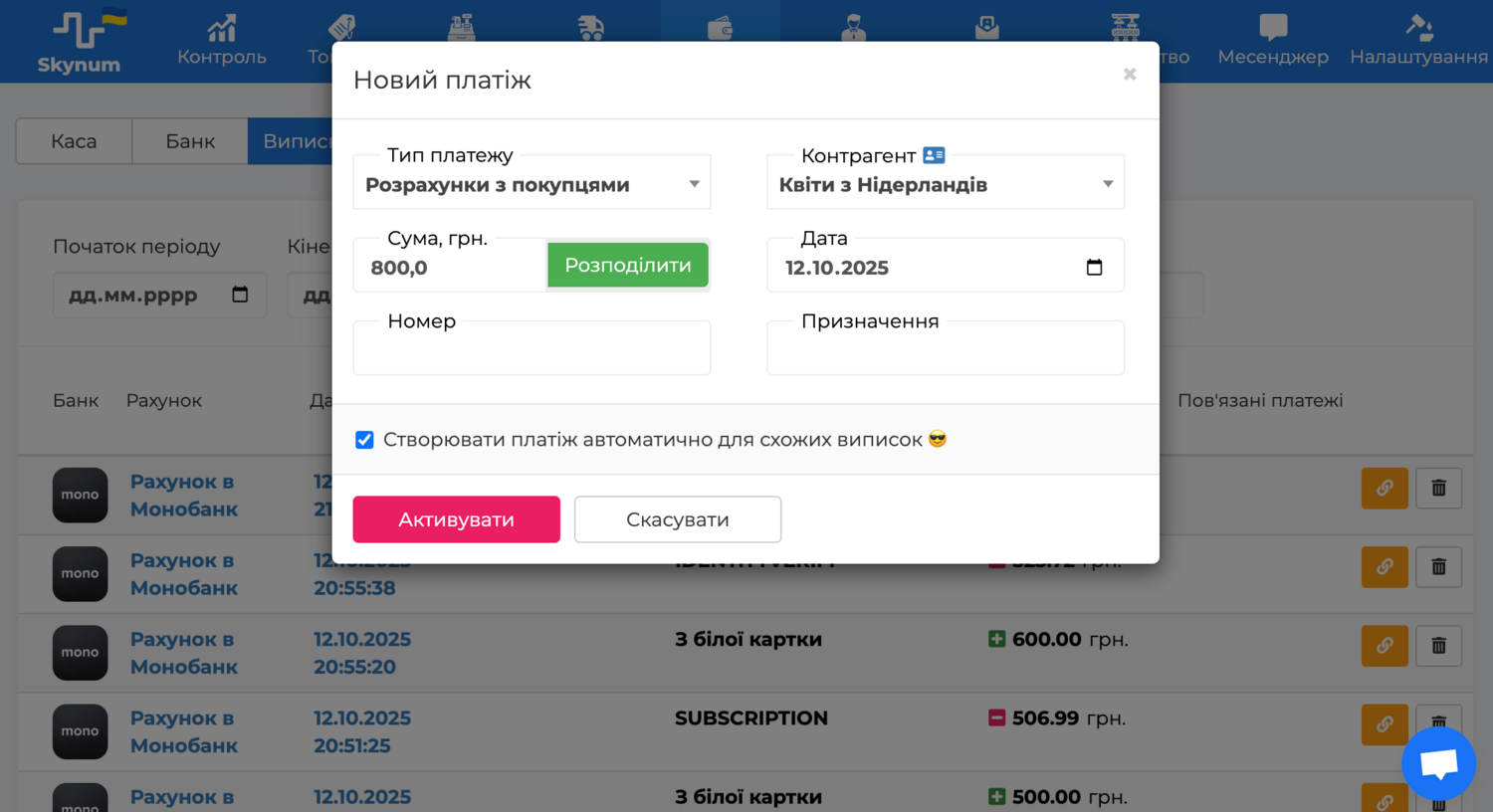Uncheck automatic payment creation for similar statements
This screenshot has height=812, width=1493.
(364, 440)
